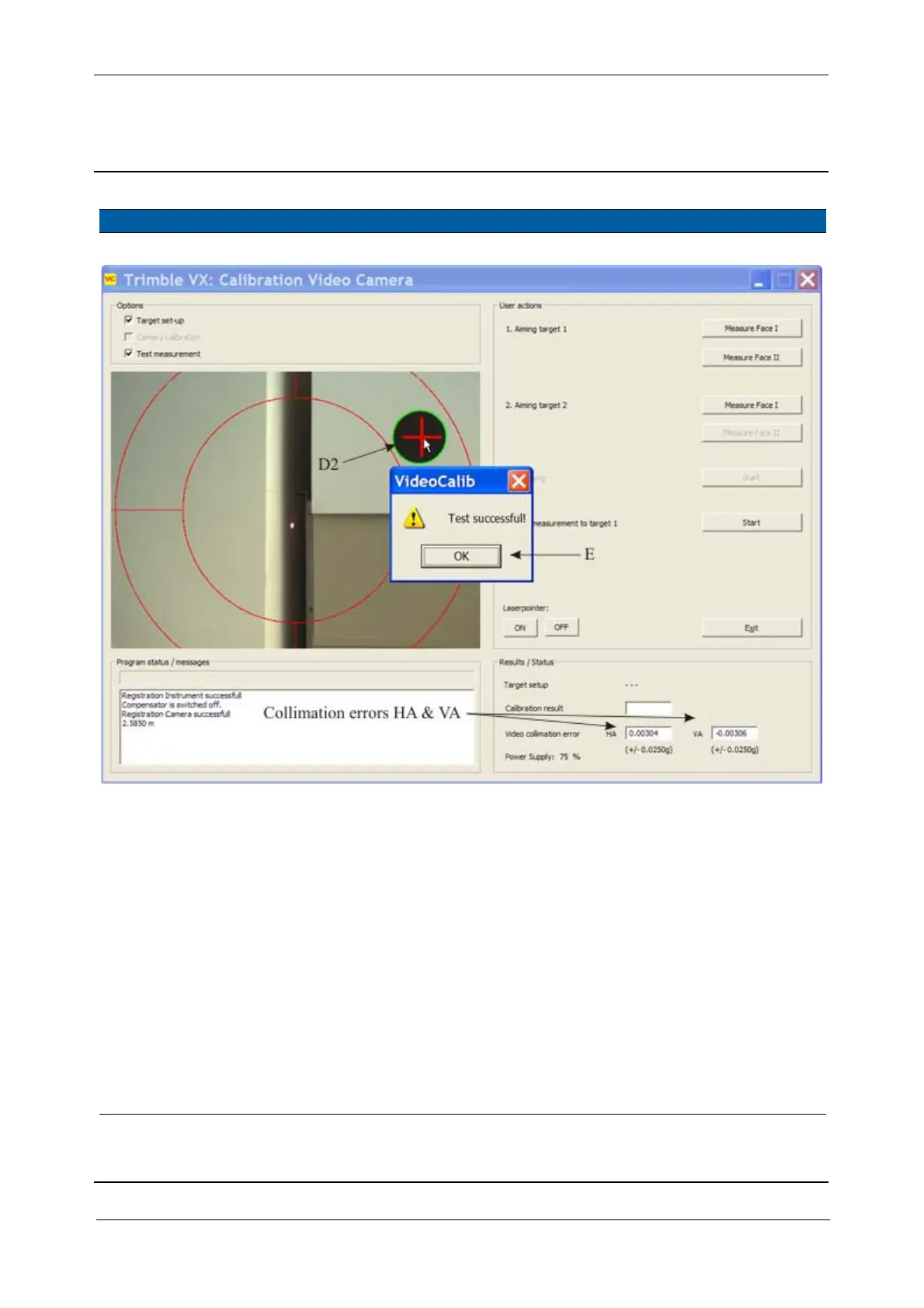Viewport: 924px width, 1308px height.
Task: Click the Trimble VX title bar icon
Action: (x=110, y=279)
